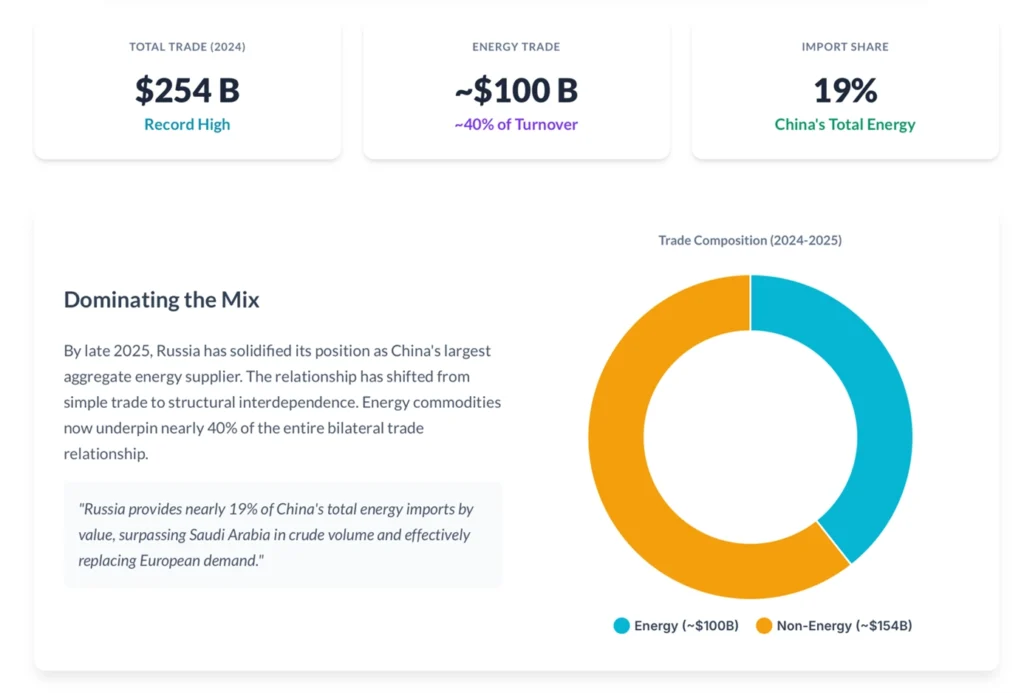The width and height of the screenshot is (1024, 693).
Task: Click the ~40% of Turnover label
Action: tap(516, 125)
